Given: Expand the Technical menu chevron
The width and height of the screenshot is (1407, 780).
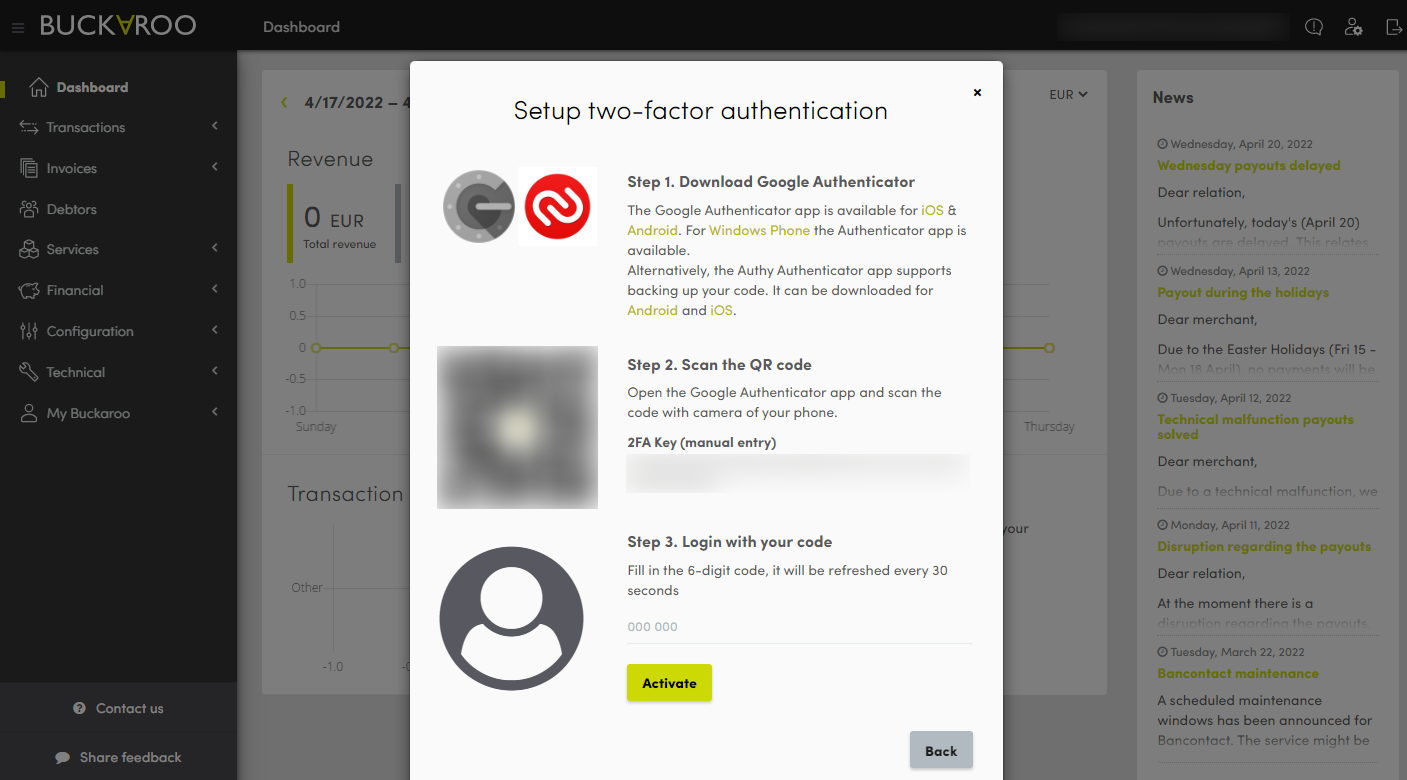Looking at the screenshot, I should pos(215,371).
